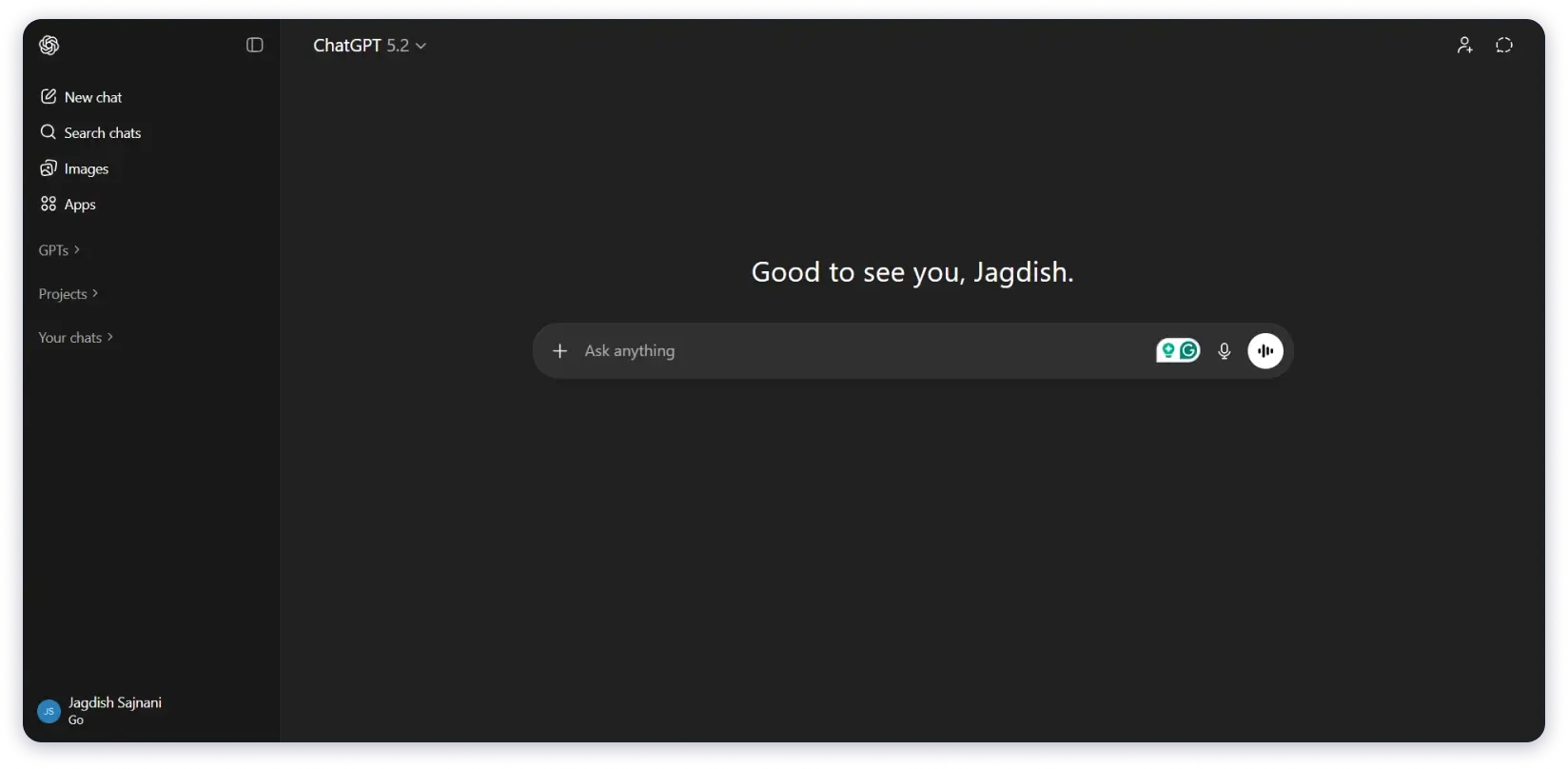Expand the Projects section

(x=69, y=294)
